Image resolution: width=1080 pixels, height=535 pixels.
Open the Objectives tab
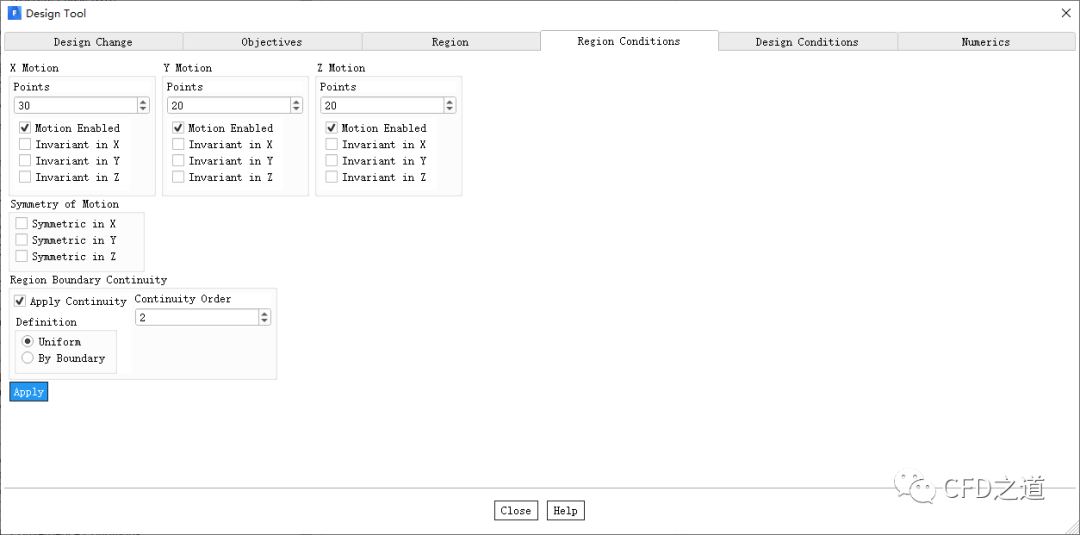[272, 42]
